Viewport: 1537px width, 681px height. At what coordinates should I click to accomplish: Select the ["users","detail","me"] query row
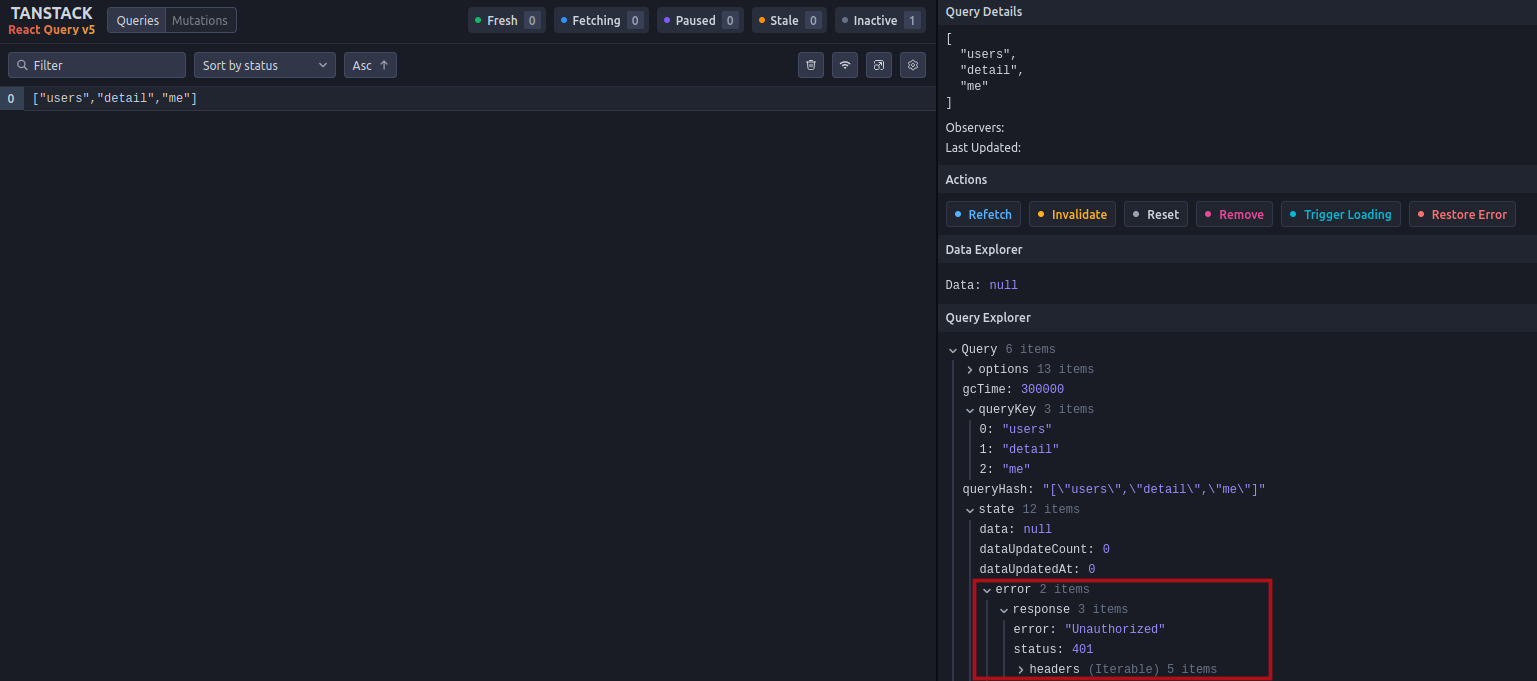(x=467, y=98)
